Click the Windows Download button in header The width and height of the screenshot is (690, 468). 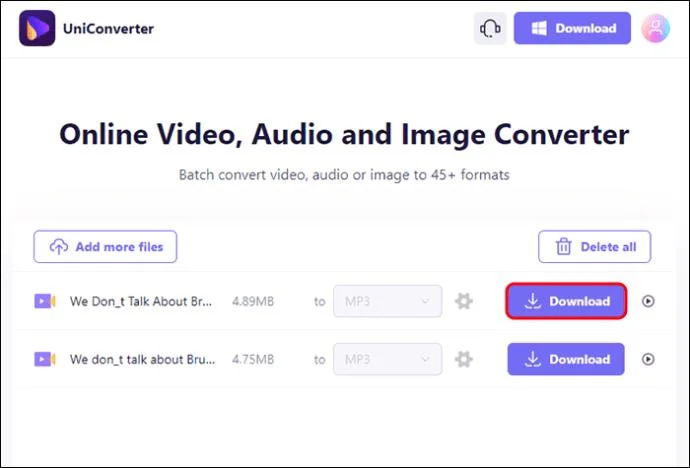pos(572,28)
